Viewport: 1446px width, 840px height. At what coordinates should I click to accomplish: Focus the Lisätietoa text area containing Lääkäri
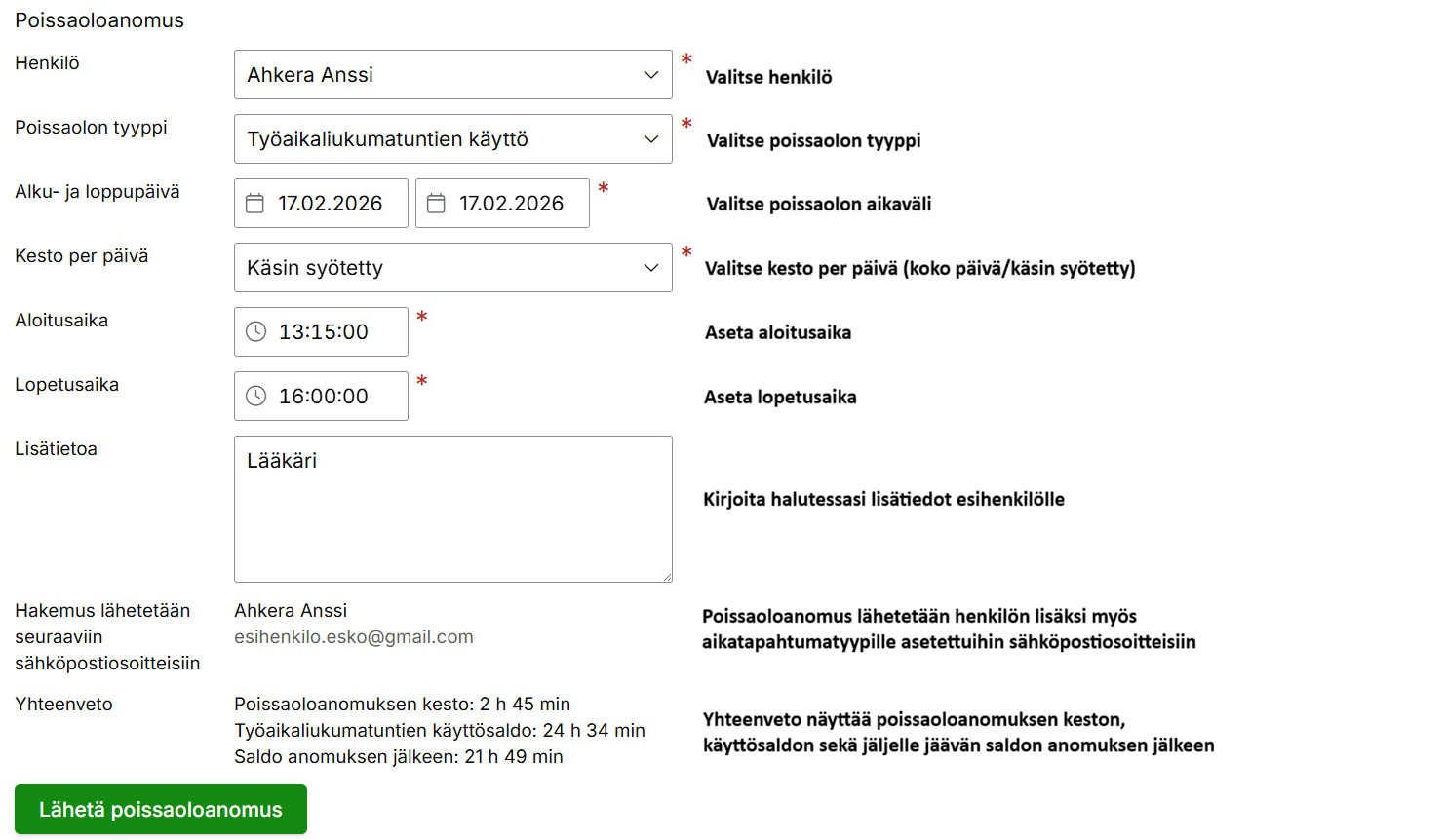[452, 516]
